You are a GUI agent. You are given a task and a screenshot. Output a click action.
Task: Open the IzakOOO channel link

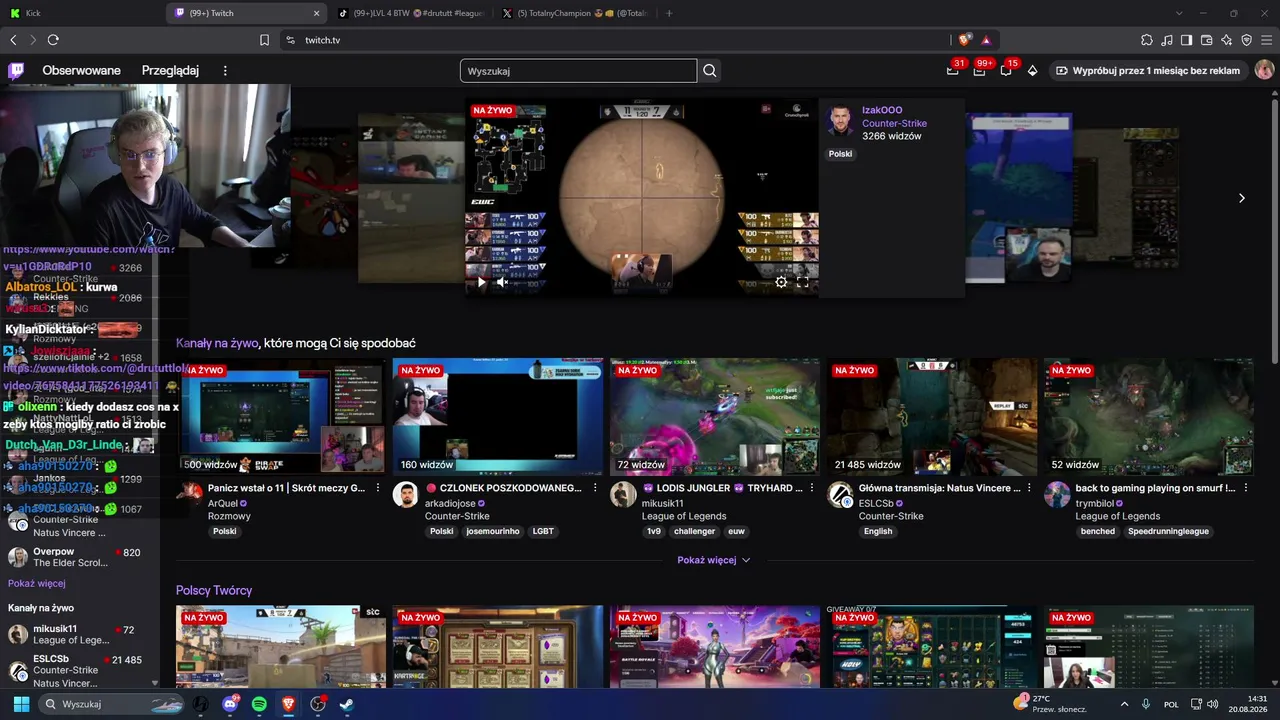point(882,110)
